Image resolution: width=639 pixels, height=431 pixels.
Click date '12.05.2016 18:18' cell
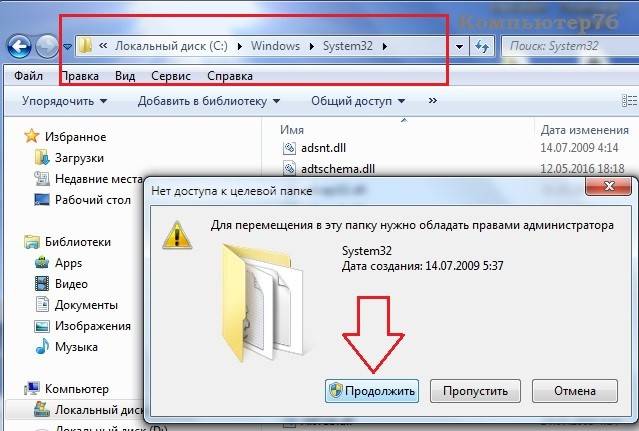(582, 168)
